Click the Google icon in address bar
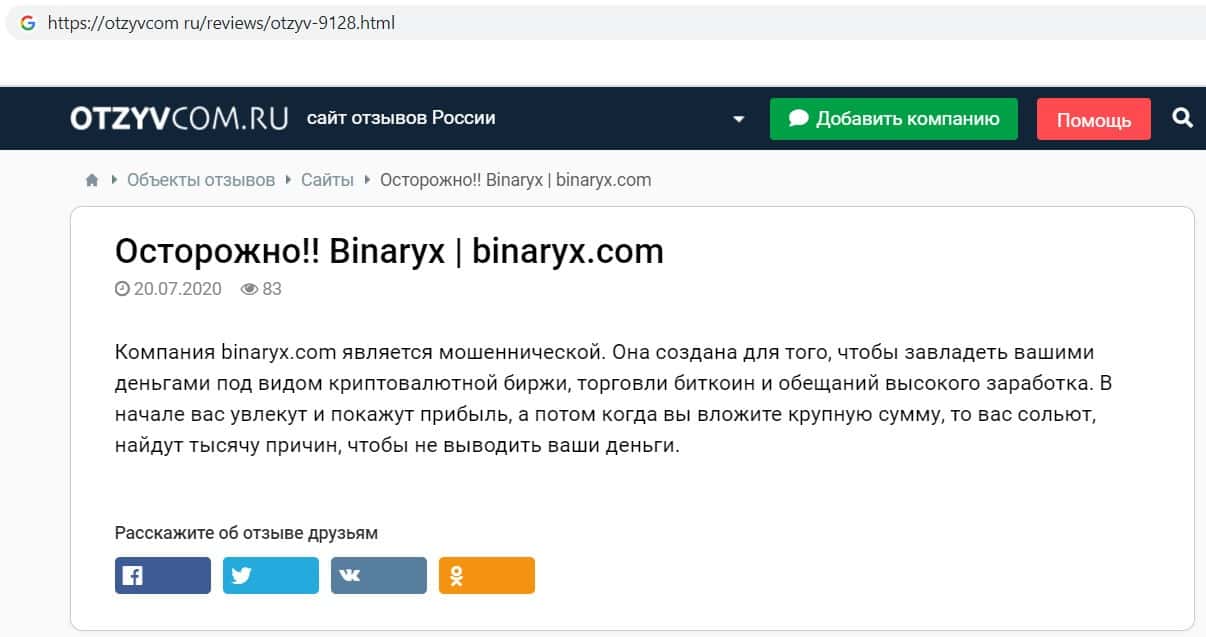1206x637 pixels. coord(27,22)
